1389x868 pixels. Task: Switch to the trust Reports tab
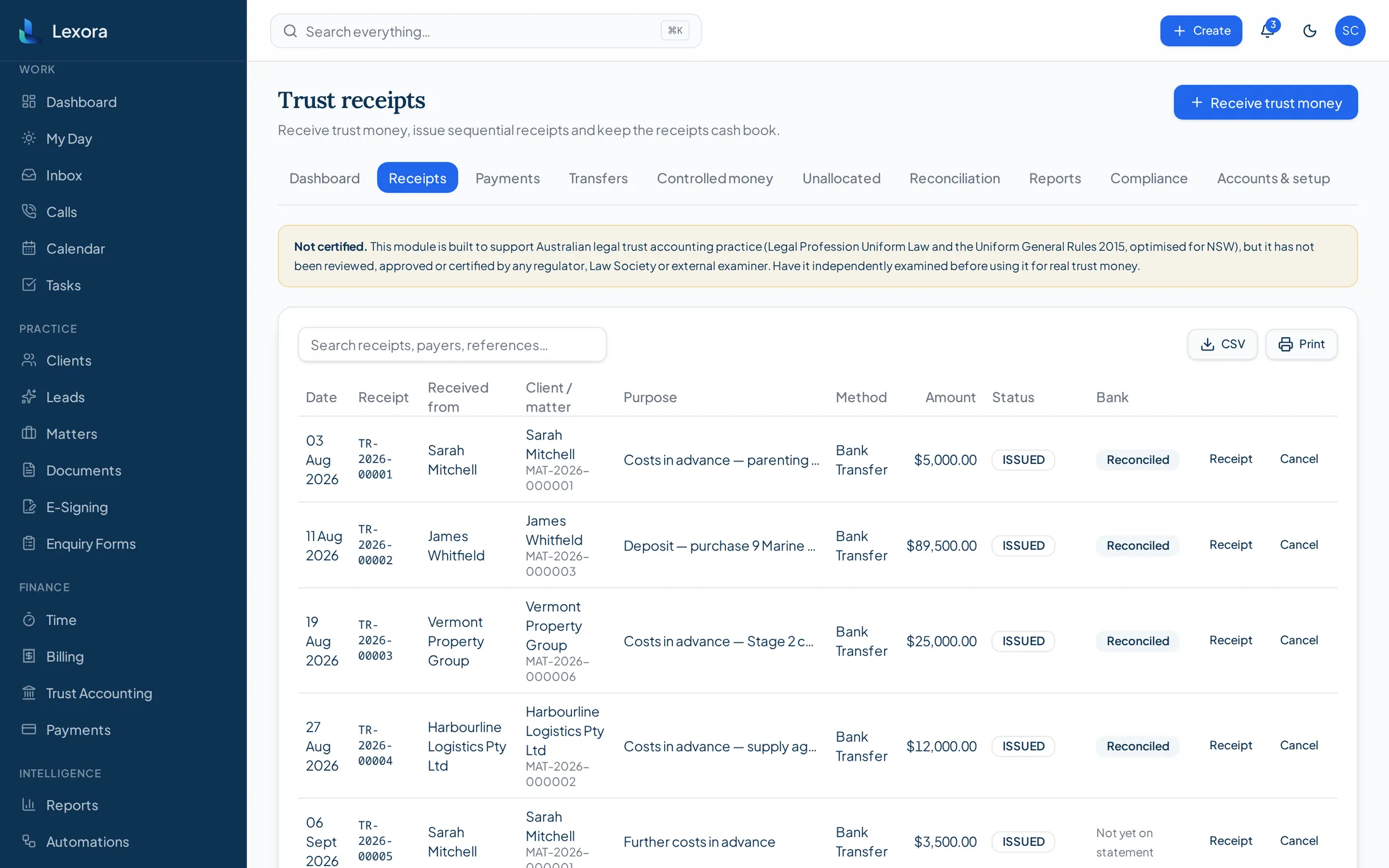[1055, 178]
